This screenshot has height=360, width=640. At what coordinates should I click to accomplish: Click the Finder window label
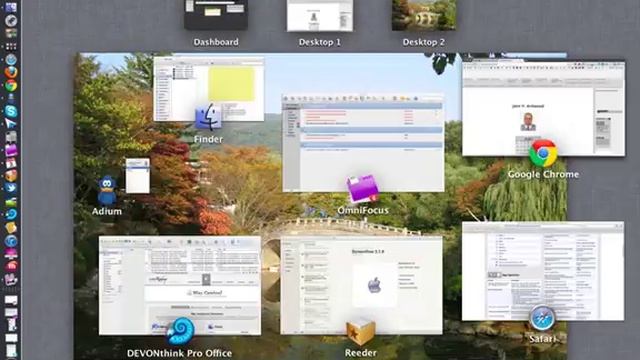pos(208,139)
